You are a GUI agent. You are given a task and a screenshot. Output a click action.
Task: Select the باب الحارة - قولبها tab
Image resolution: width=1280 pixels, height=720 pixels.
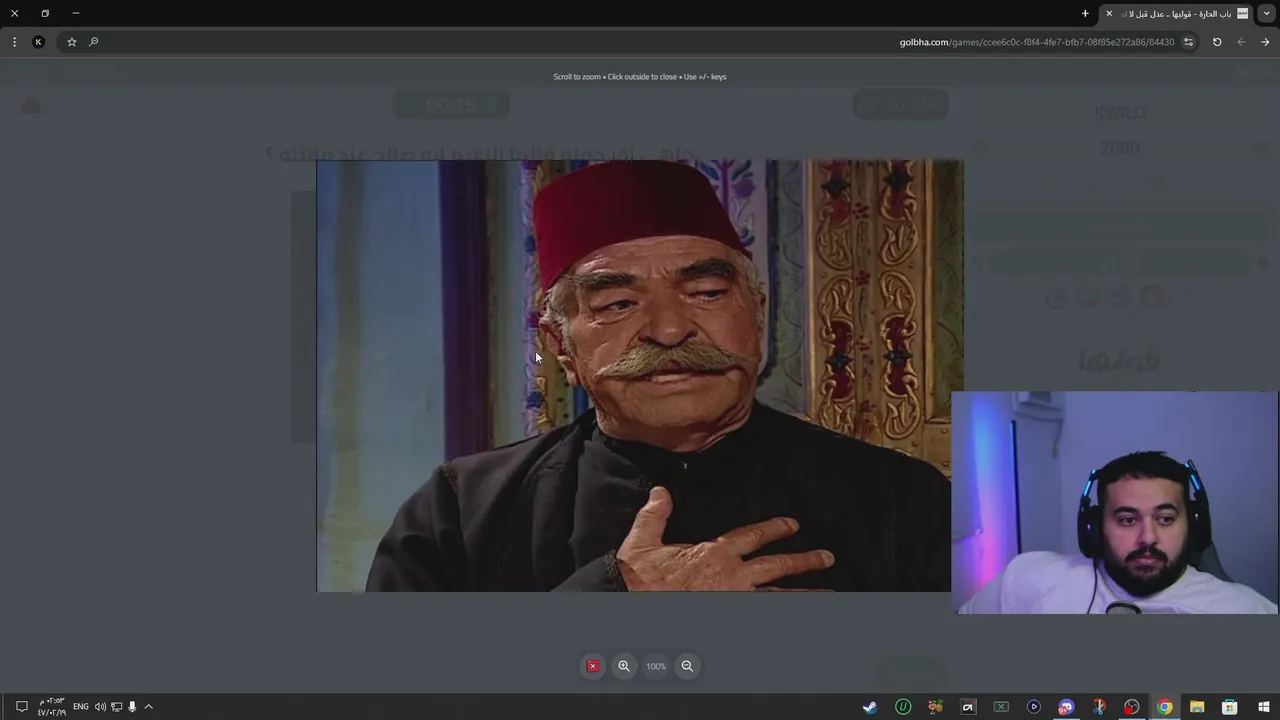pyautogui.click(x=1177, y=13)
